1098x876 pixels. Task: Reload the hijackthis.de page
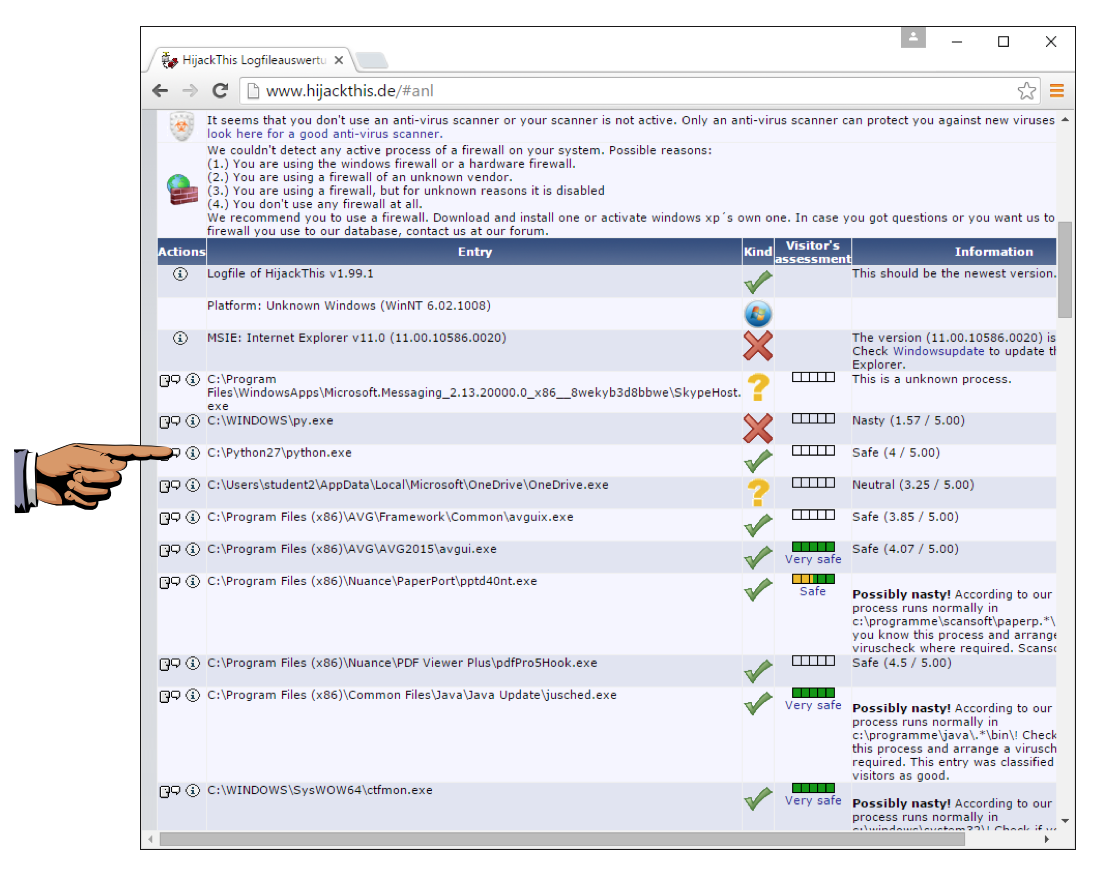pos(221,90)
